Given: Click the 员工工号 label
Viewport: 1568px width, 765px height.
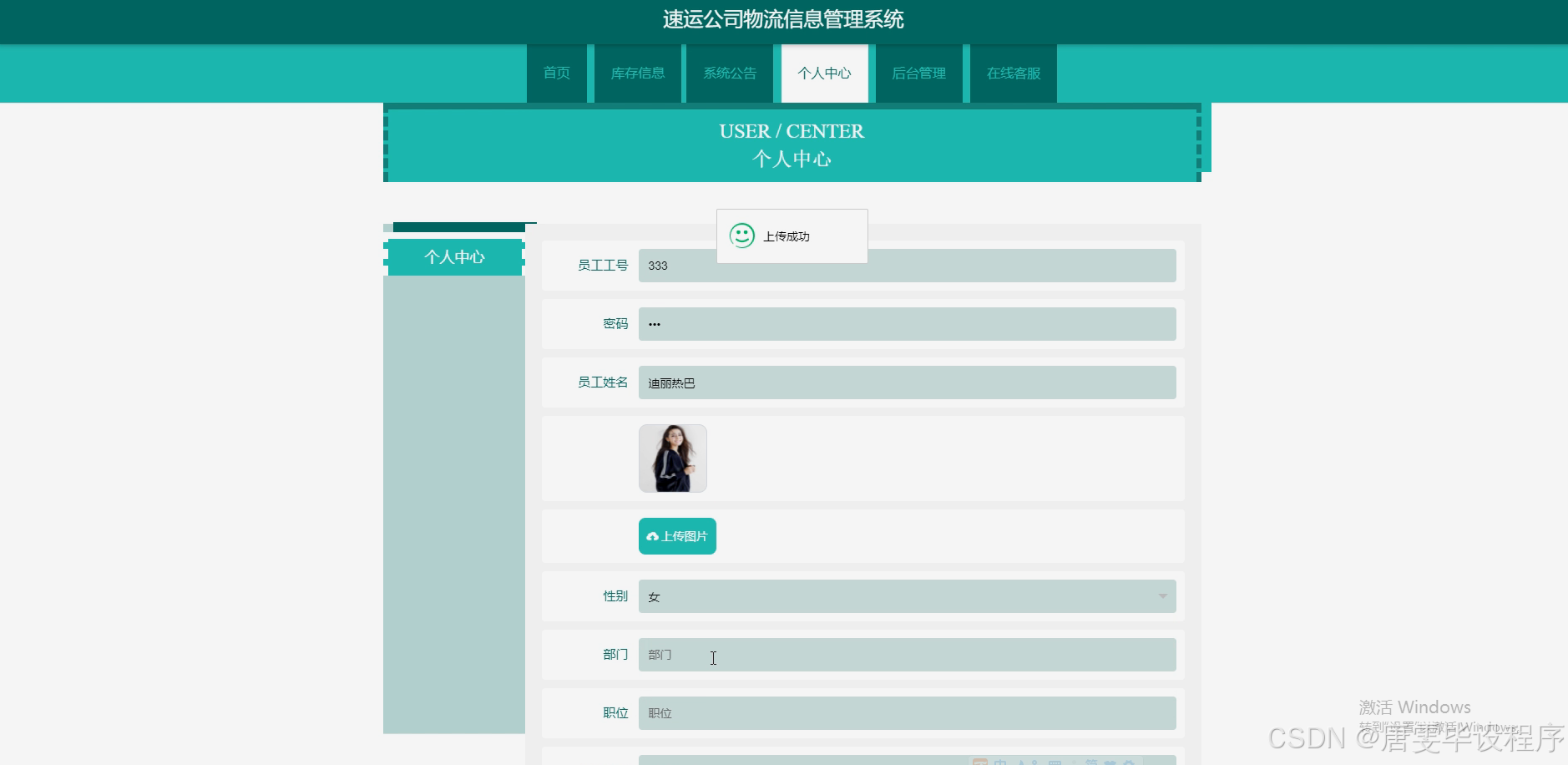Looking at the screenshot, I should tap(603, 266).
